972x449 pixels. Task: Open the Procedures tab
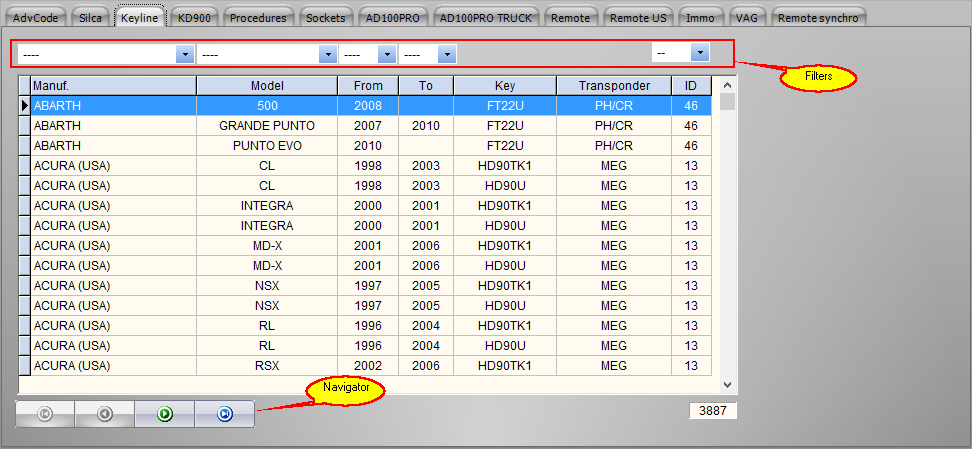coord(258,17)
